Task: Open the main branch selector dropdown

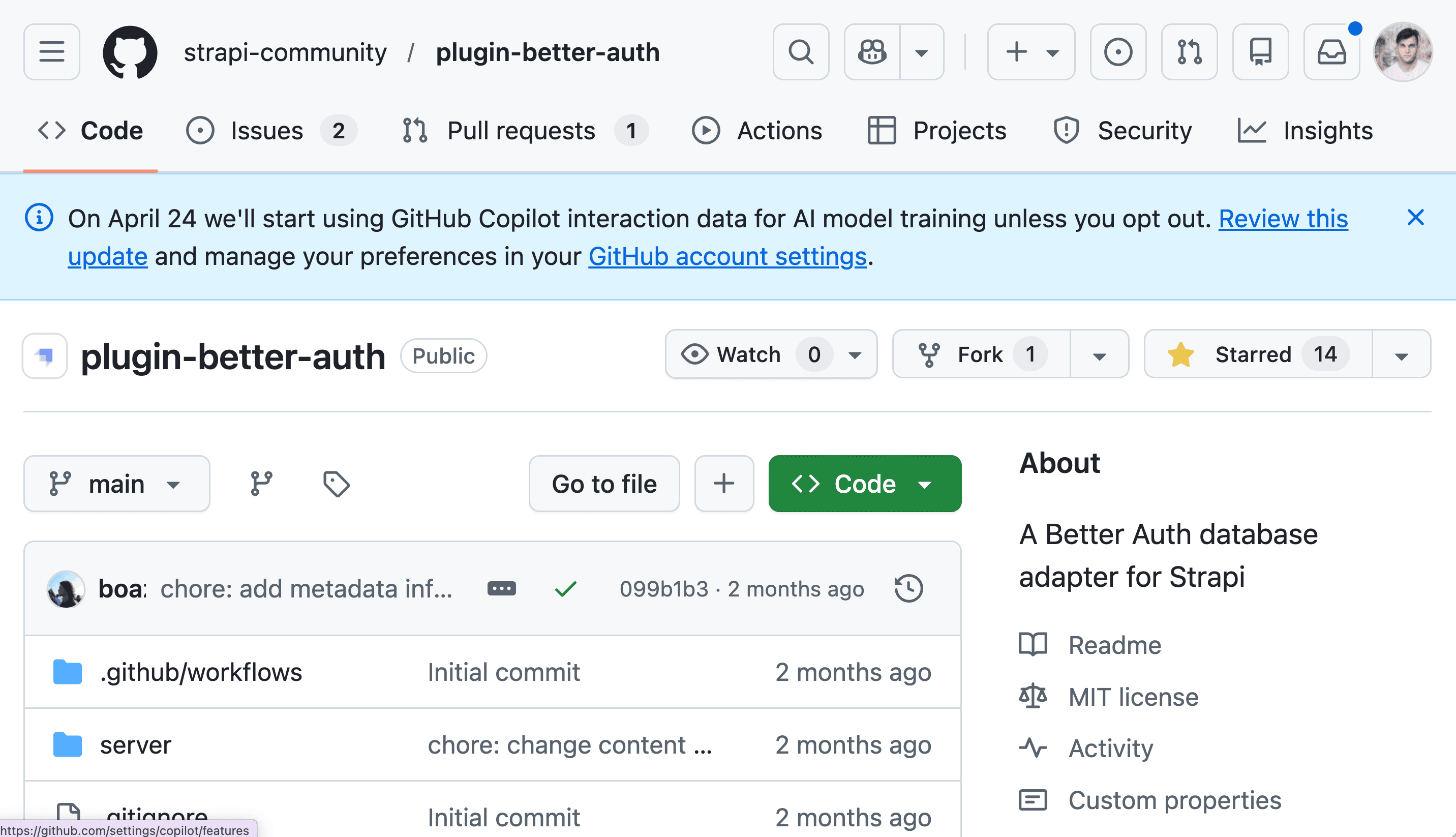Action: point(116,484)
